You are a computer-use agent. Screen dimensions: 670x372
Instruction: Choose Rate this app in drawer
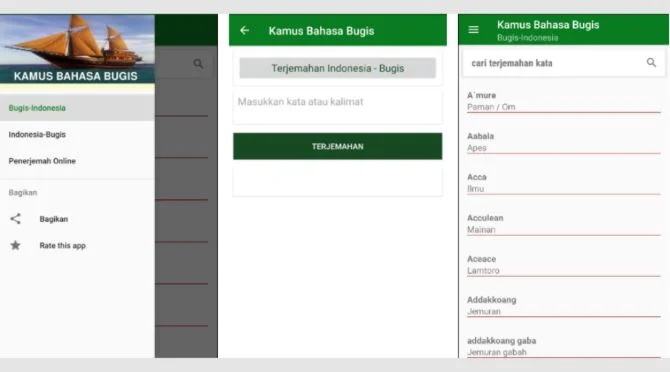pos(77,246)
